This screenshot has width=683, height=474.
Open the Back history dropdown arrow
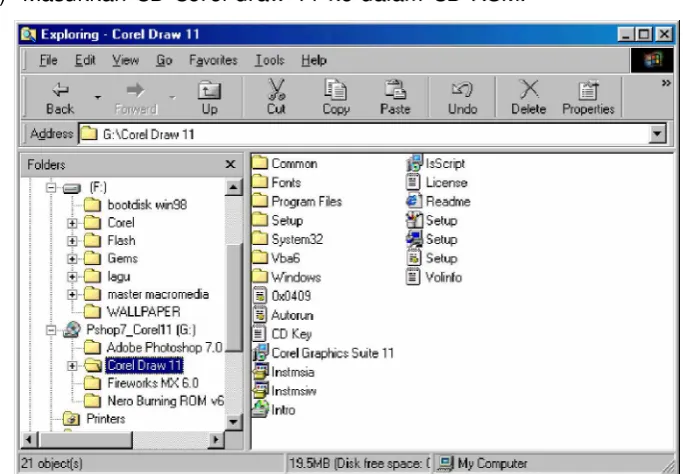pyautogui.click(x=98, y=98)
